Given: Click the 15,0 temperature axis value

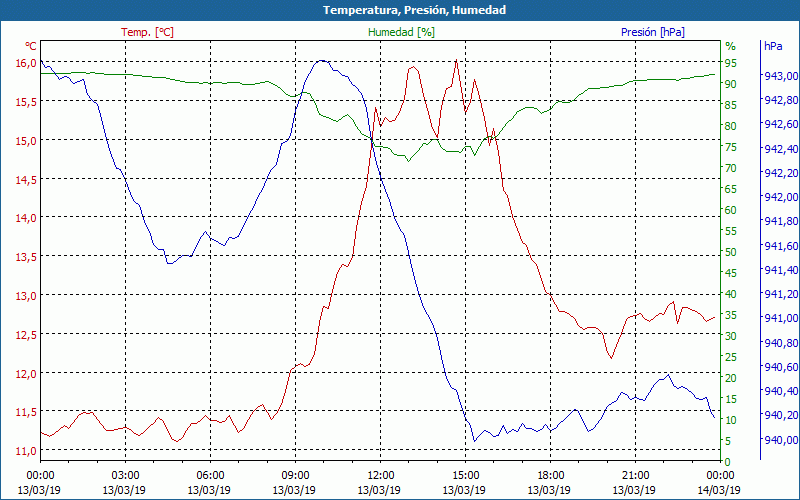Looking at the screenshot, I should [x=27, y=140].
